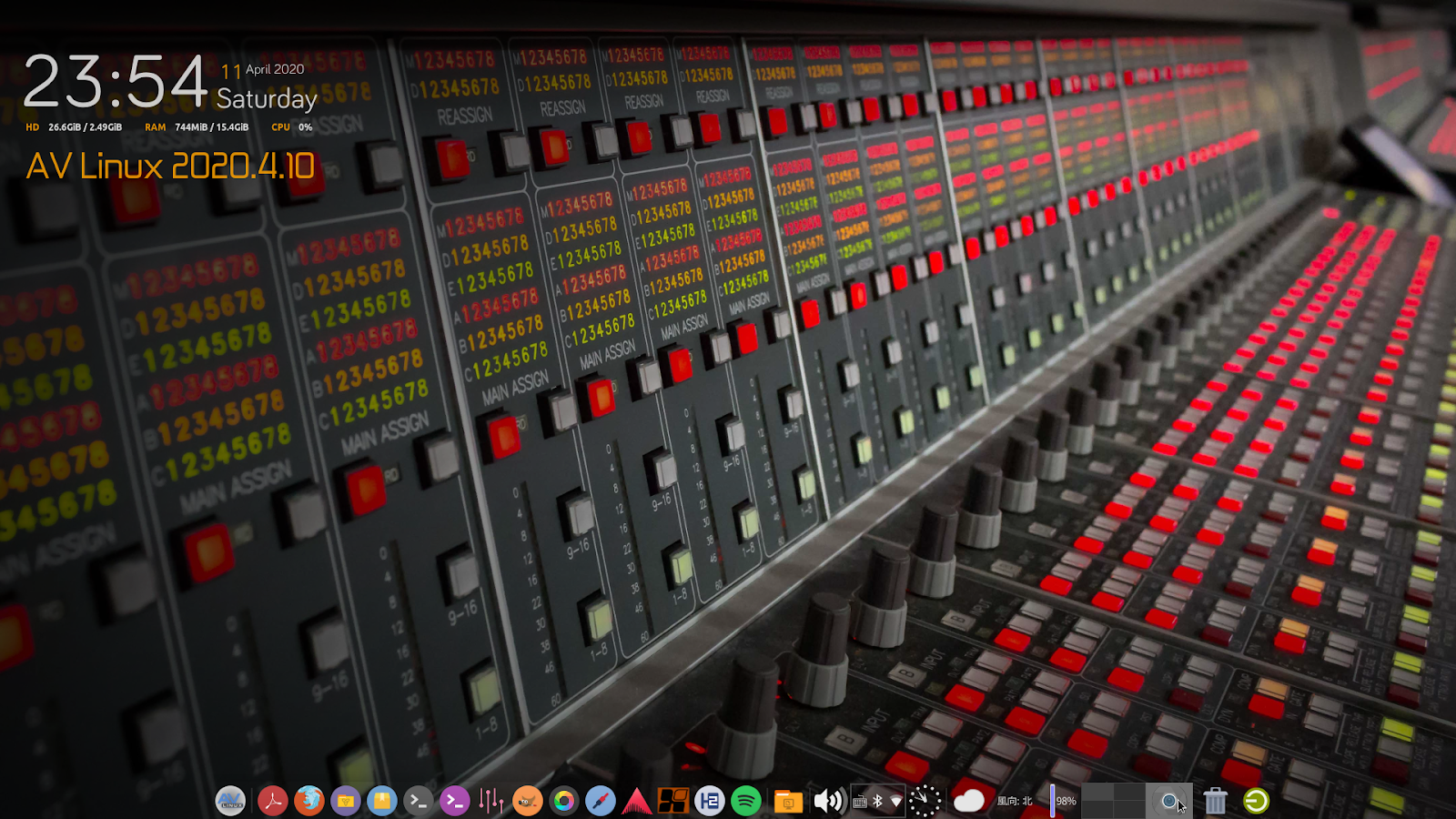Image resolution: width=1456 pixels, height=819 pixels.
Task: Click the dotted analog clock widget
Action: tap(925, 801)
